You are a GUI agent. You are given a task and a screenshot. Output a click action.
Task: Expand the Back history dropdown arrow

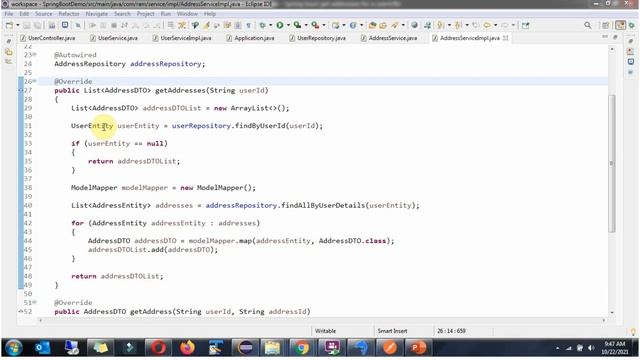(496, 25)
